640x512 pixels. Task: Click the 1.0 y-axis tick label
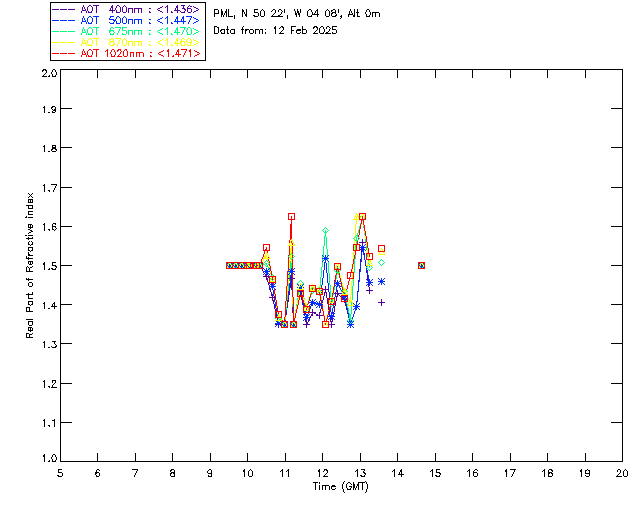[x=49, y=458]
